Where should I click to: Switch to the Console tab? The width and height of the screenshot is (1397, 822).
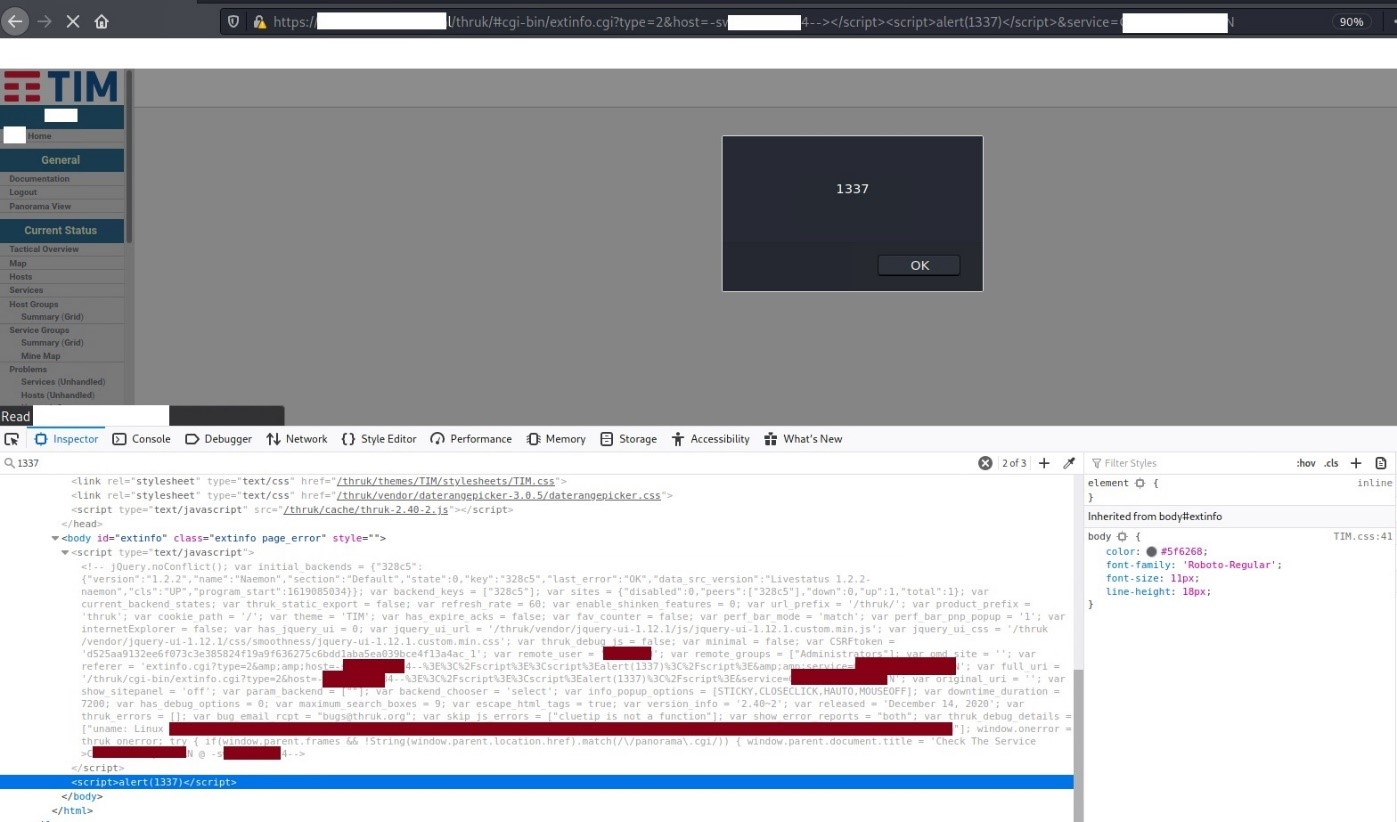[141, 439]
